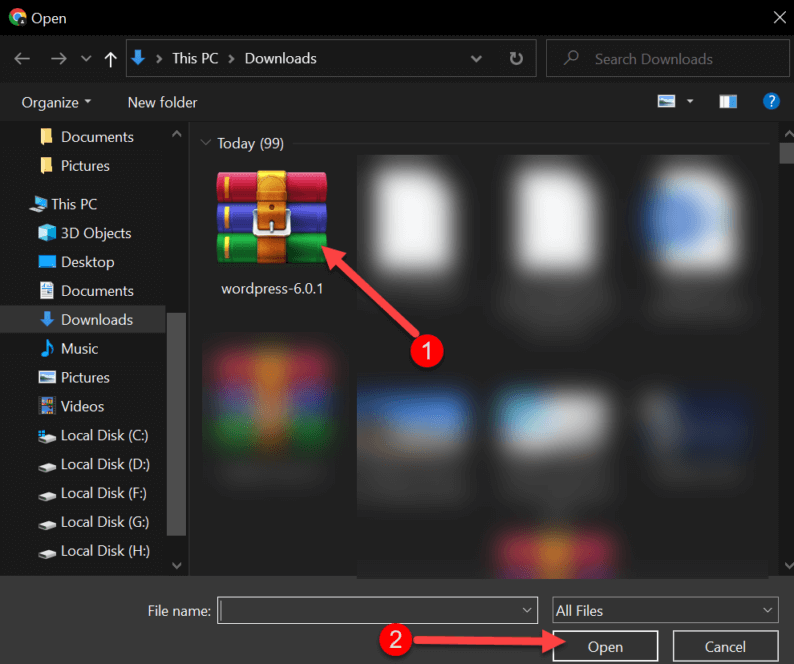Screen dimensions: 794x664
Task: Click the sidebar scroll up arrow
Action: click(177, 134)
